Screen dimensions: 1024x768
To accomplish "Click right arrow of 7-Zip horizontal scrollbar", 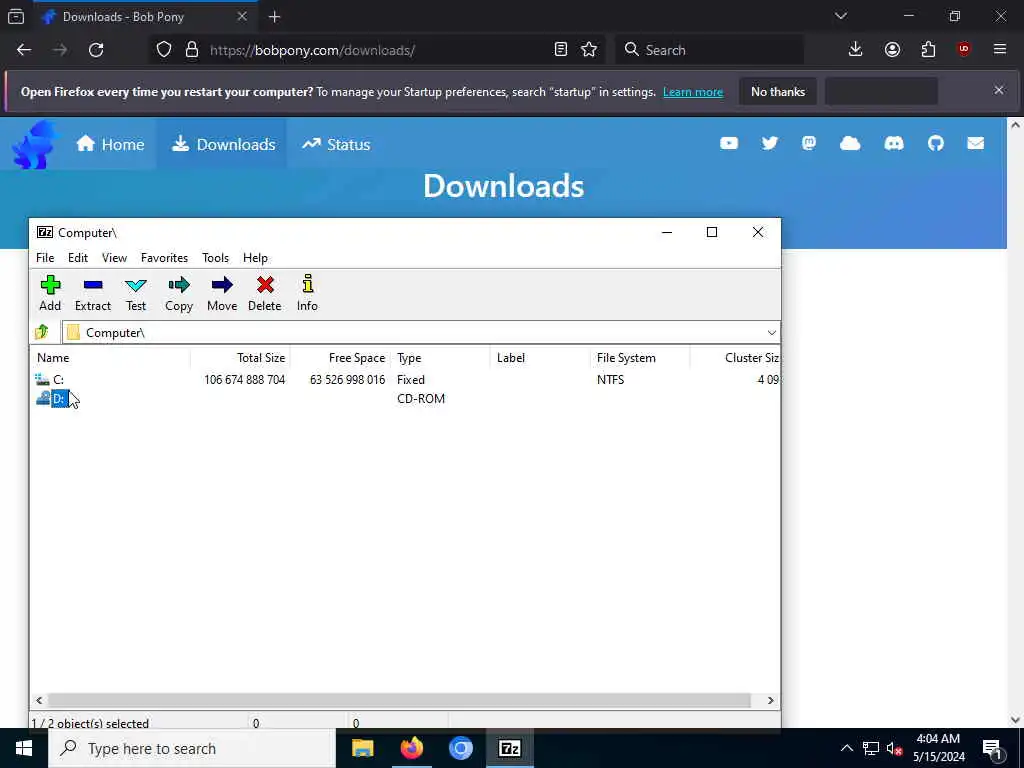I will (771, 700).
